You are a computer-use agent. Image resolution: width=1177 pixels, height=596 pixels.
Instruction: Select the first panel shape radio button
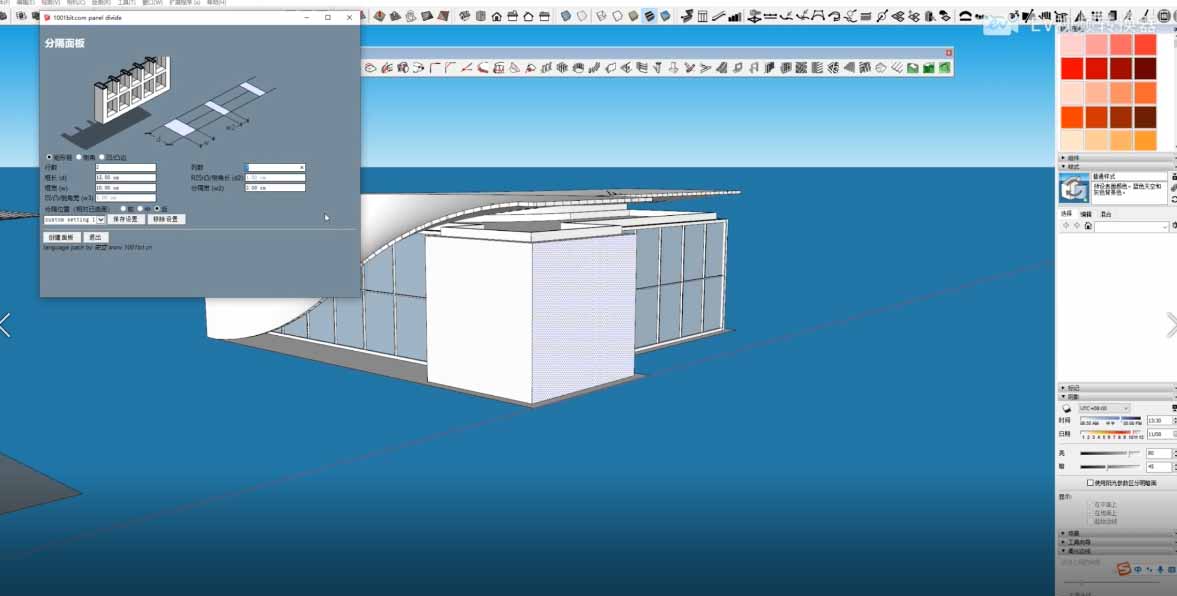point(50,157)
